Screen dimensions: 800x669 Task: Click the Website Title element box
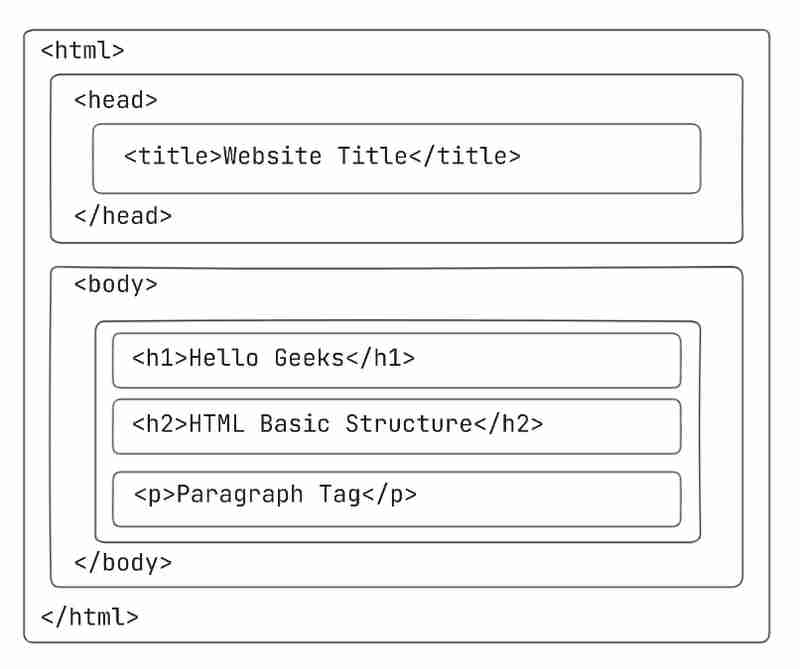[x=397, y=158]
